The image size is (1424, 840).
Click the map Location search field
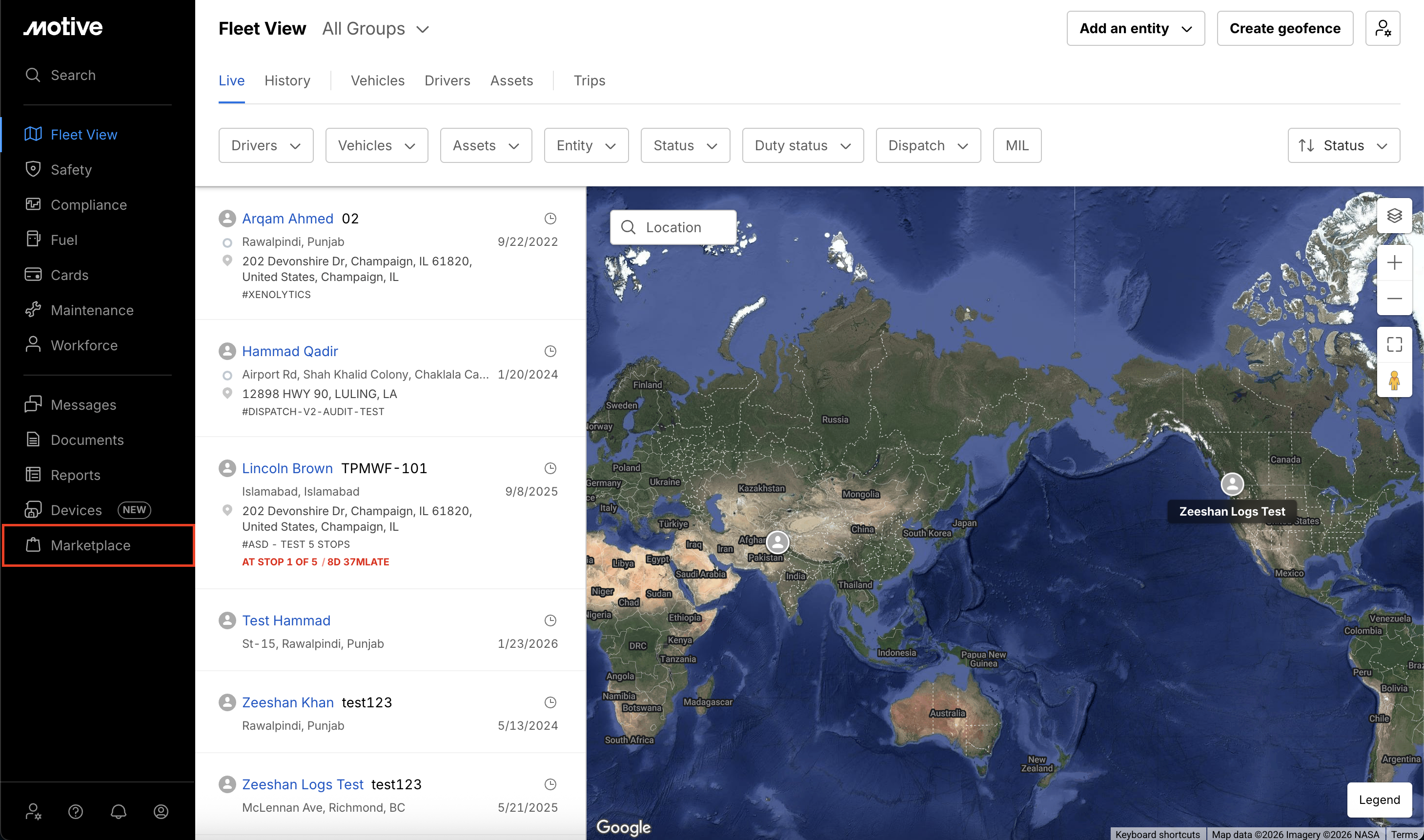tap(672, 227)
